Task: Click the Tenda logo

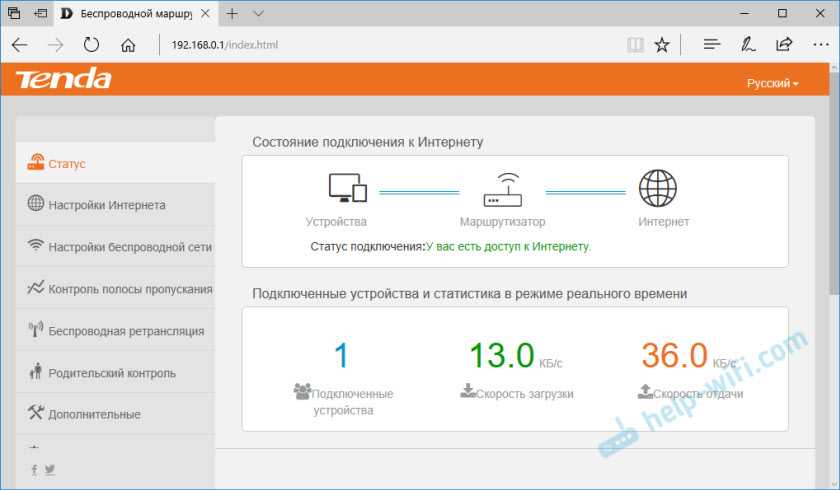Action: coord(62,80)
